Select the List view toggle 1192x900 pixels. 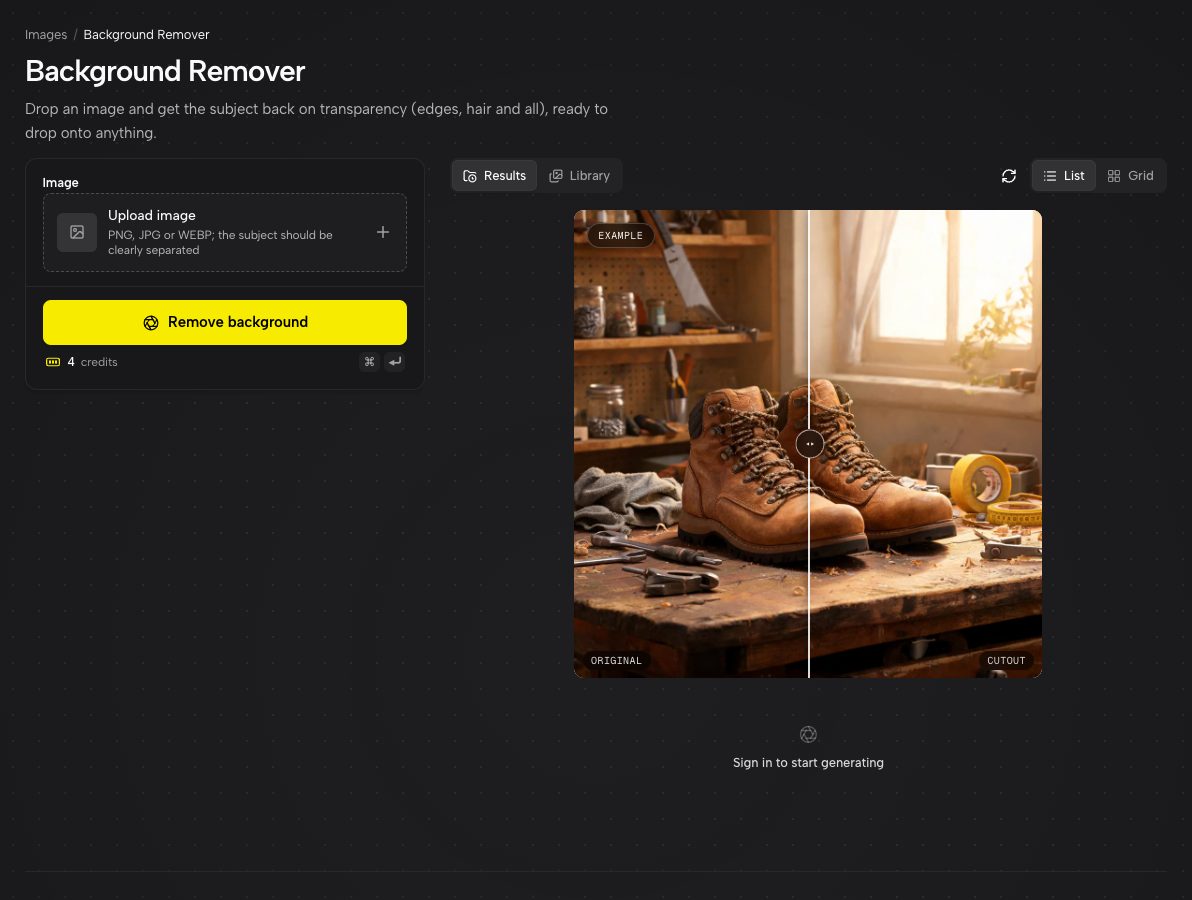pos(1064,176)
